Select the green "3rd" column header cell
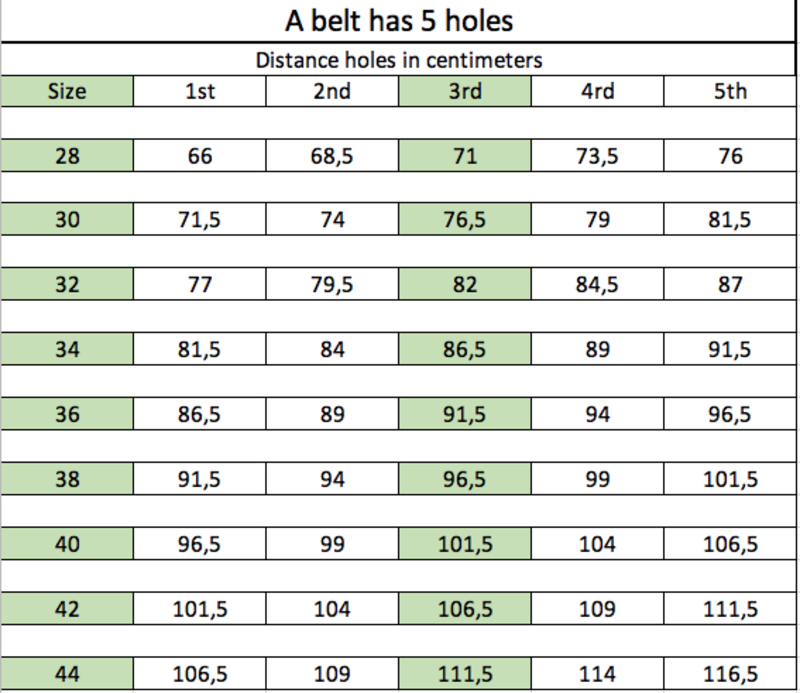The image size is (800, 693). coord(465,92)
